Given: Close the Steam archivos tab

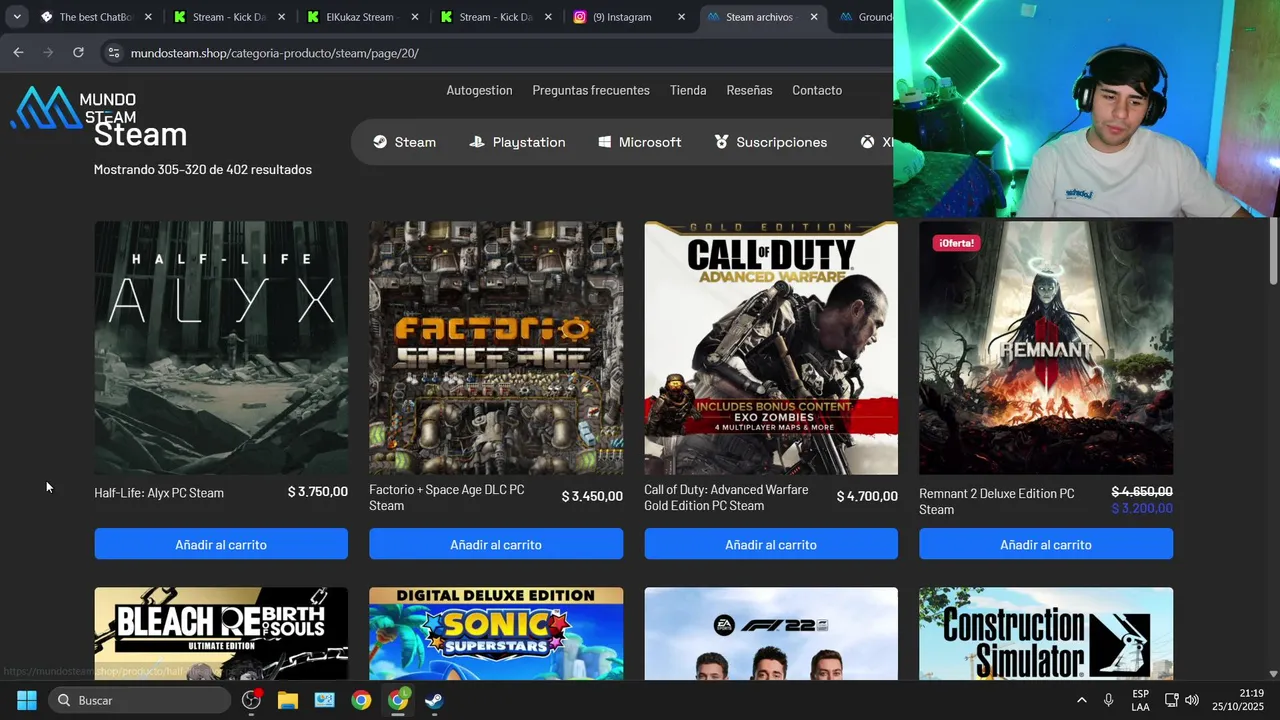Looking at the screenshot, I should click(814, 17).
